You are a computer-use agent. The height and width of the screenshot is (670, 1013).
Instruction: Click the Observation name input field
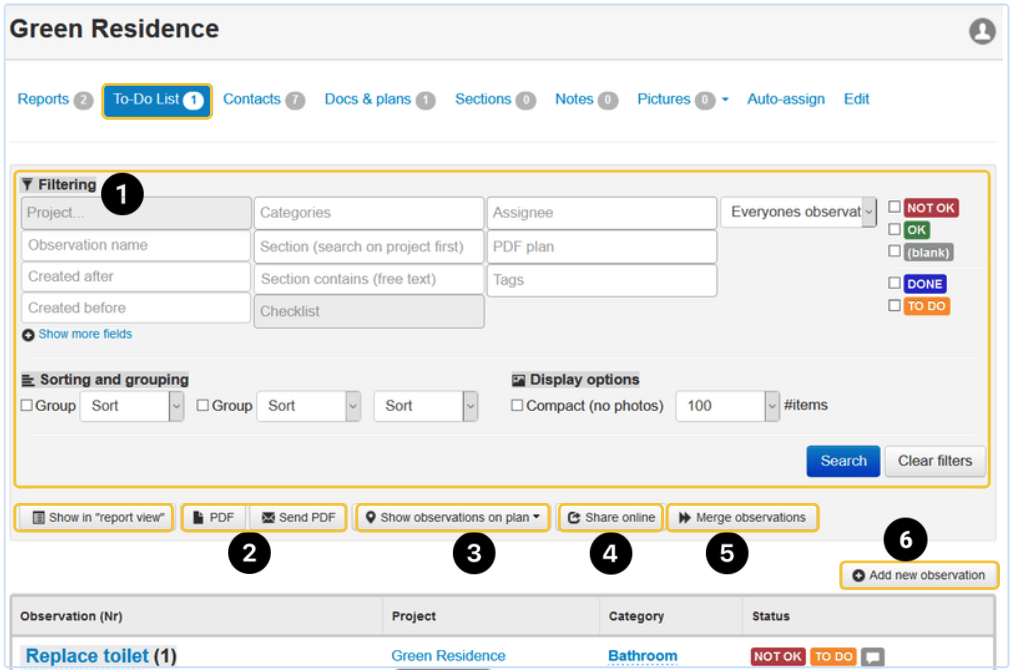136,245
